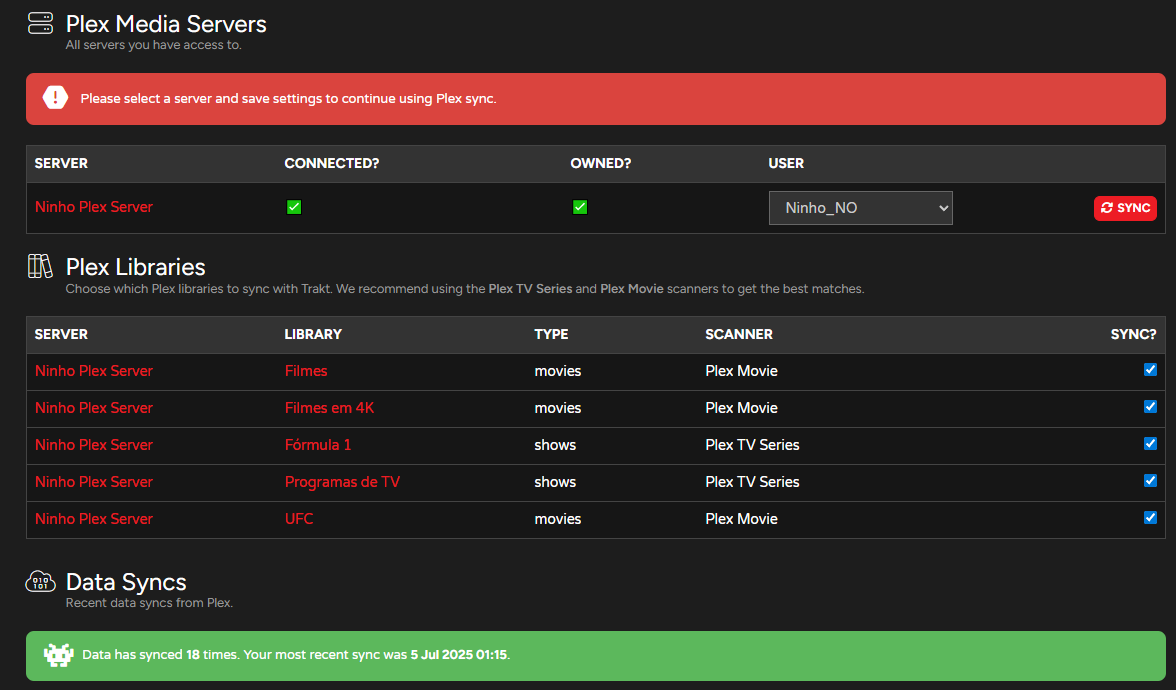This screenshot has height=690, width=1176.
Task: Click Ninho Plex Server in the UFC row
Action: (94, 519)
